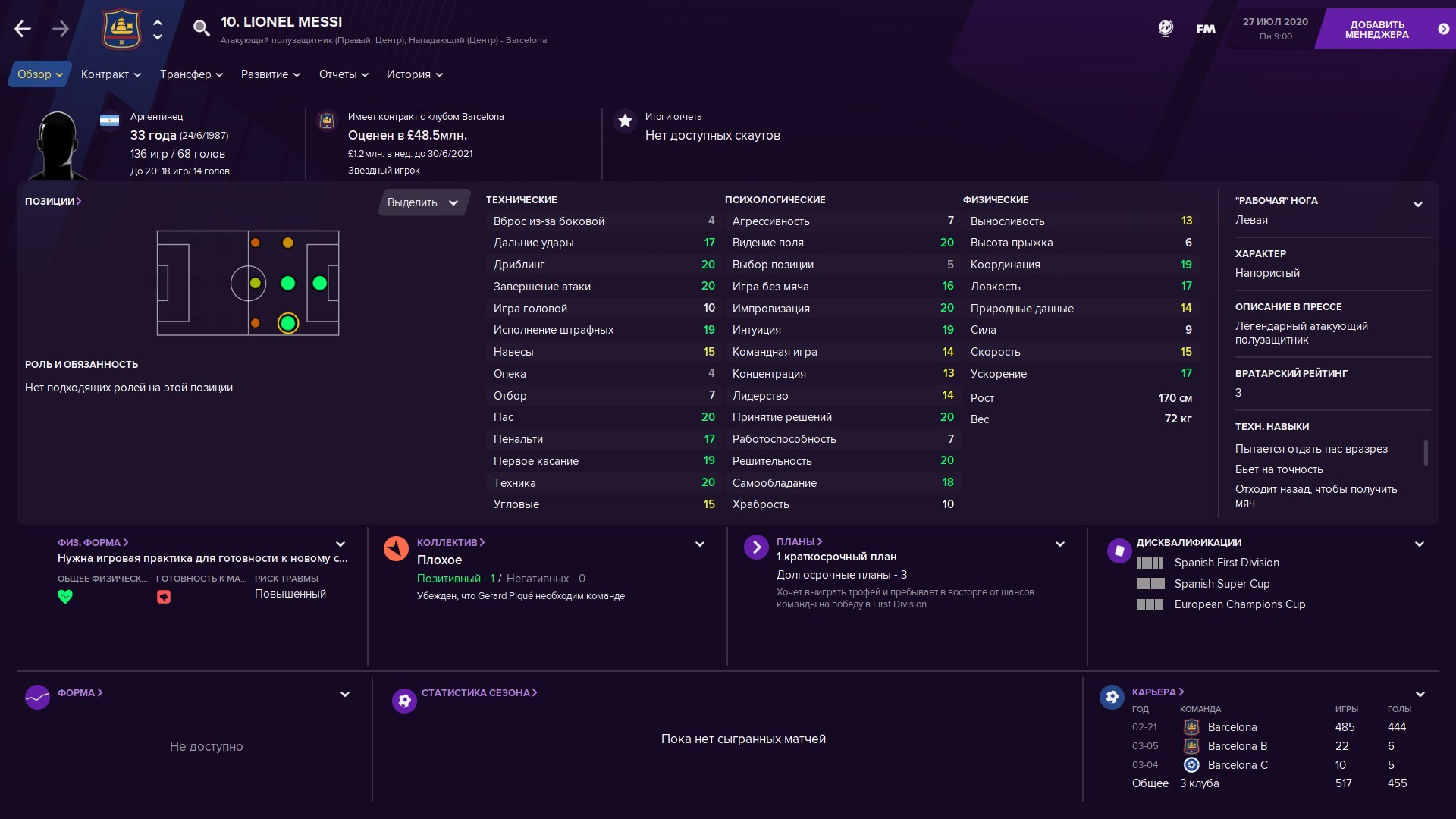Click the back navigation arrow
This screenshot has height=819, width=1456.
click(23, 29)
